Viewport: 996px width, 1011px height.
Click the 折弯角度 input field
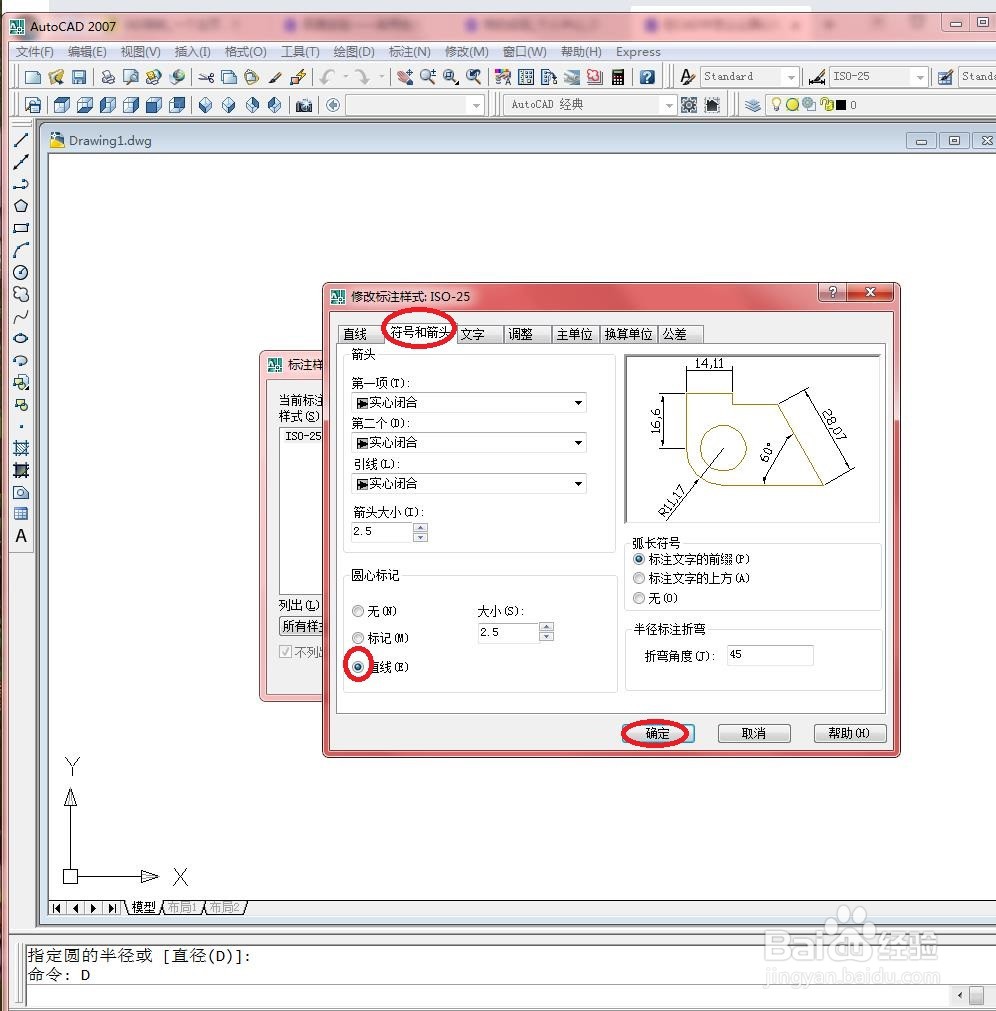click(770, 654)
